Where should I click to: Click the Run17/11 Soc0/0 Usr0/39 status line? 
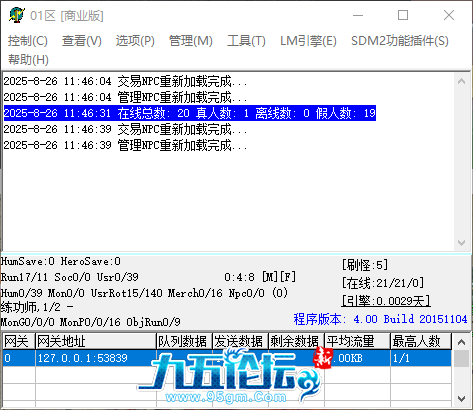coord(70,277)
